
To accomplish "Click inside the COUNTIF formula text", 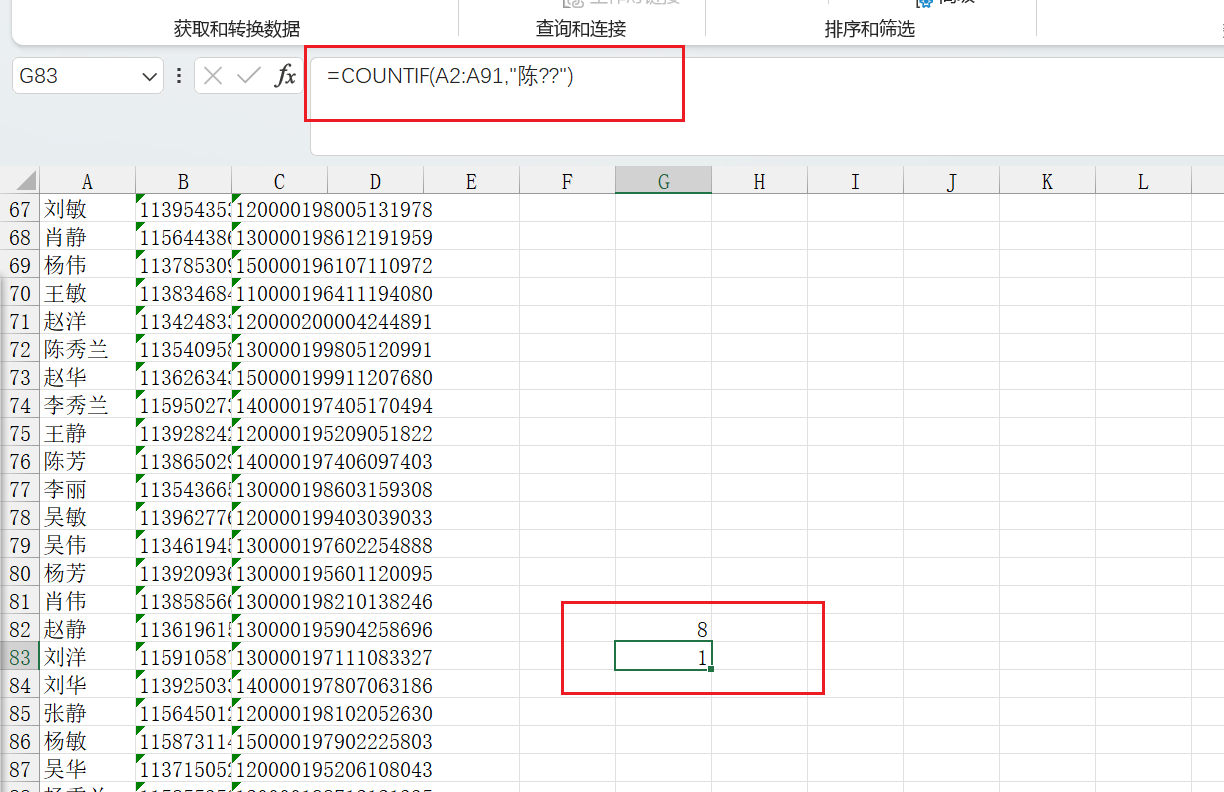I will point(450,77).
